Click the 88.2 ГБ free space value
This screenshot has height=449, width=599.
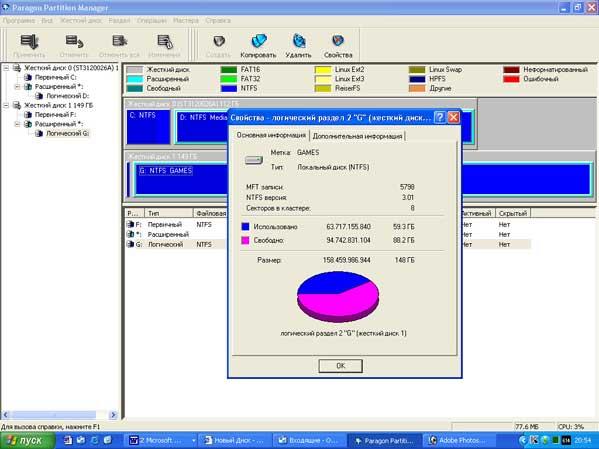(403, 240)
